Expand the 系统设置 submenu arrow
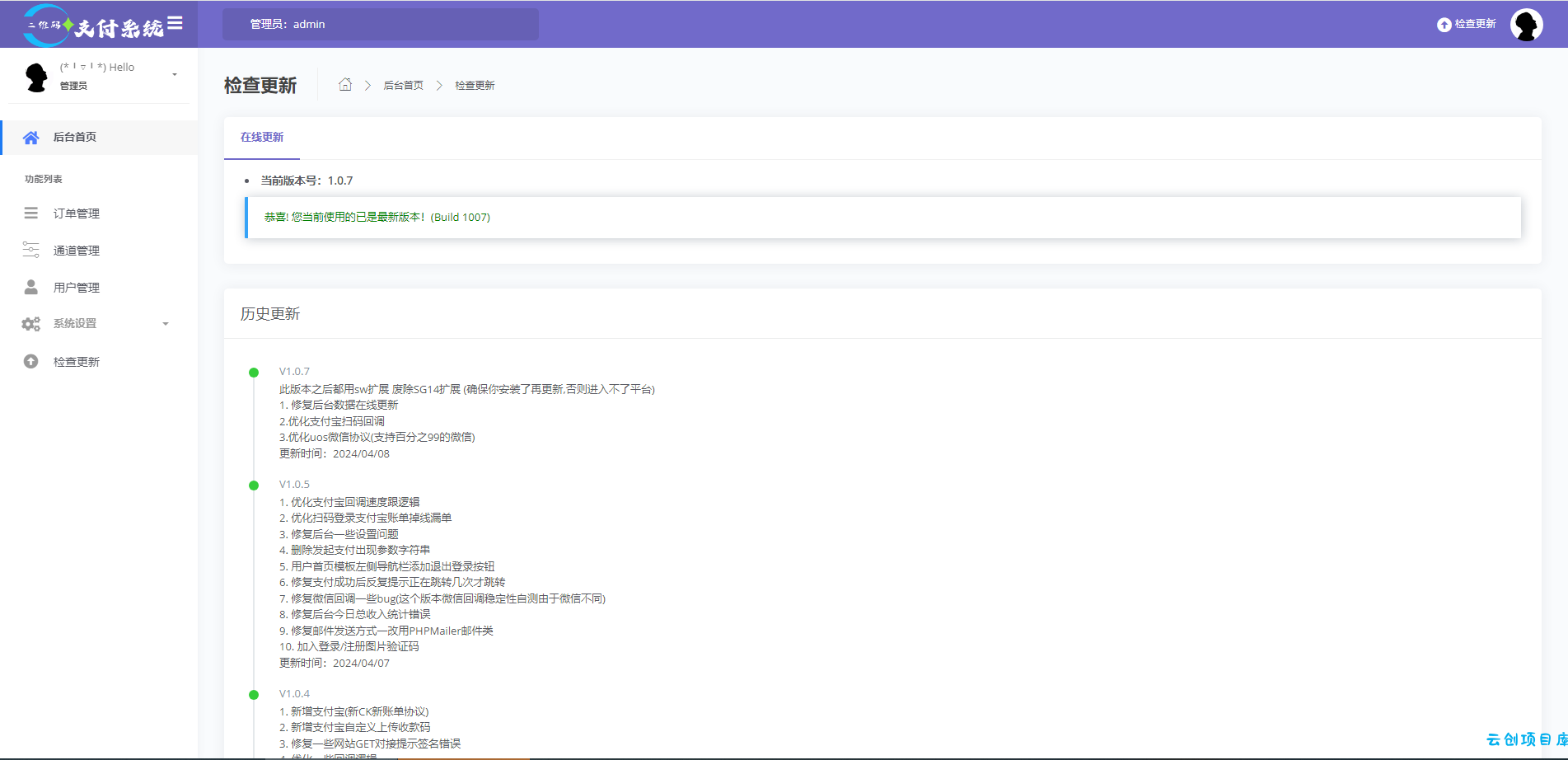1568x760 pixels. 166,324
